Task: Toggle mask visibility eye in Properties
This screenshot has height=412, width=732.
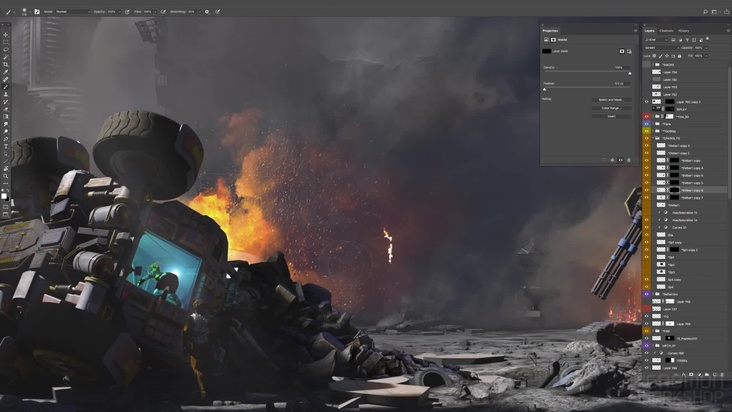Action: click(621, 161)
